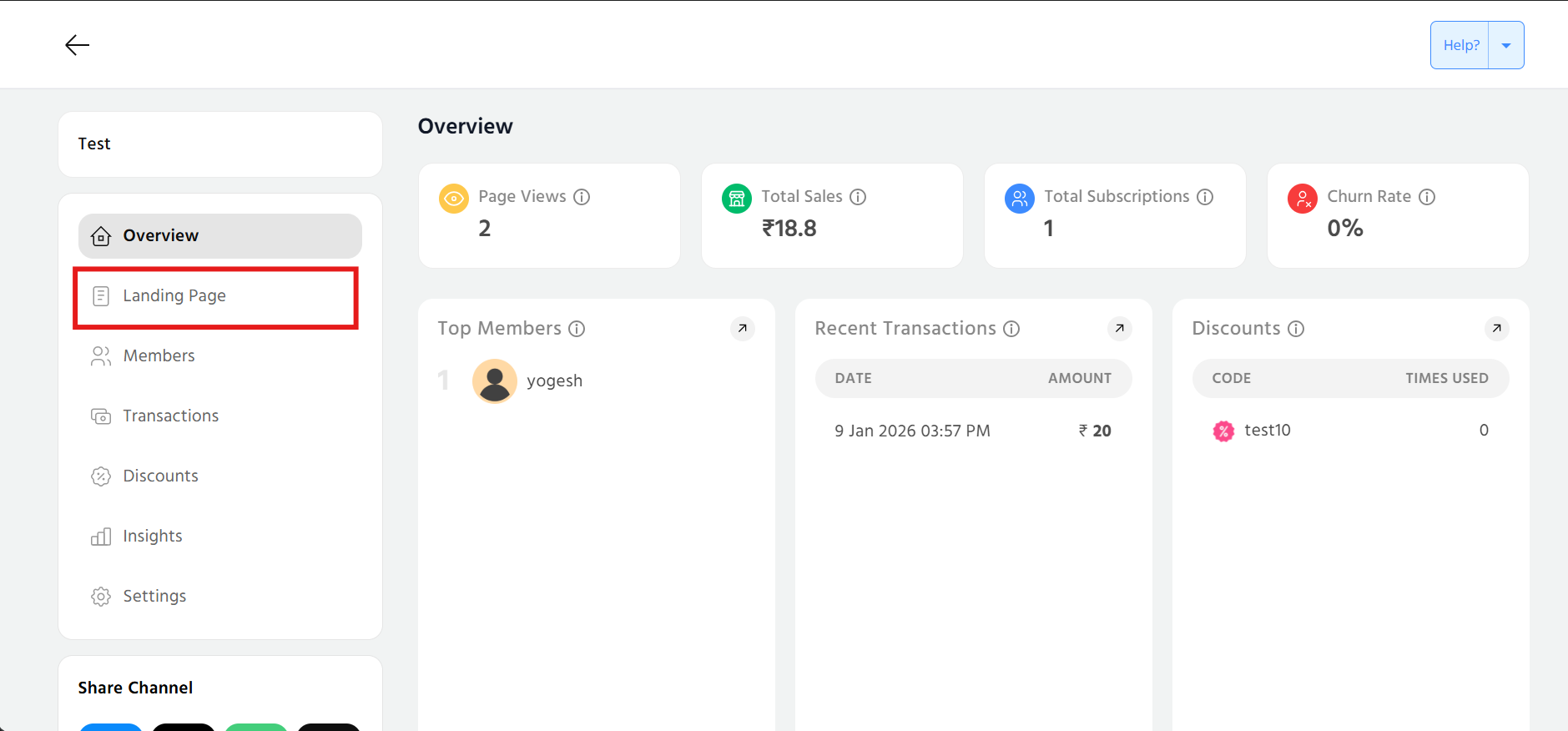The width and height of the screenshot is (1568, 731).
Task: Expand the Recent Transactions card arrow
Action: coord(1119,329)
